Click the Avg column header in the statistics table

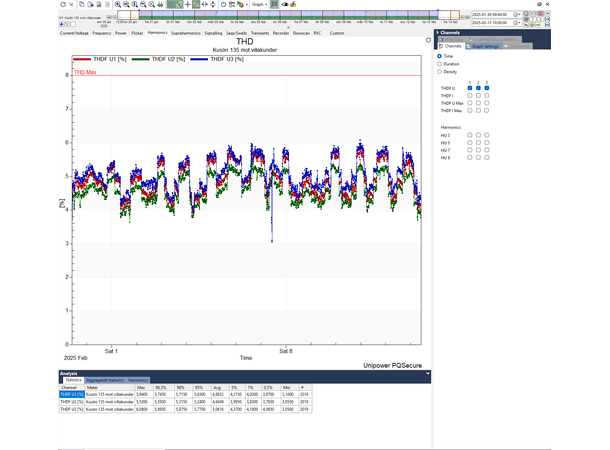point(221,387)
